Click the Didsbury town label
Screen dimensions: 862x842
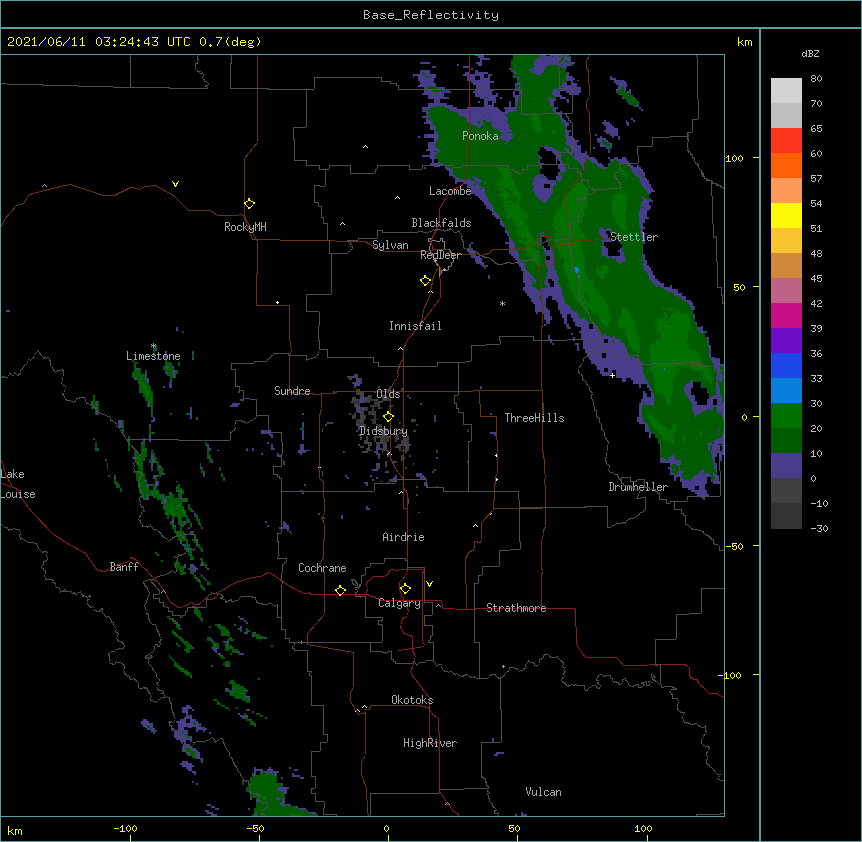383,431
